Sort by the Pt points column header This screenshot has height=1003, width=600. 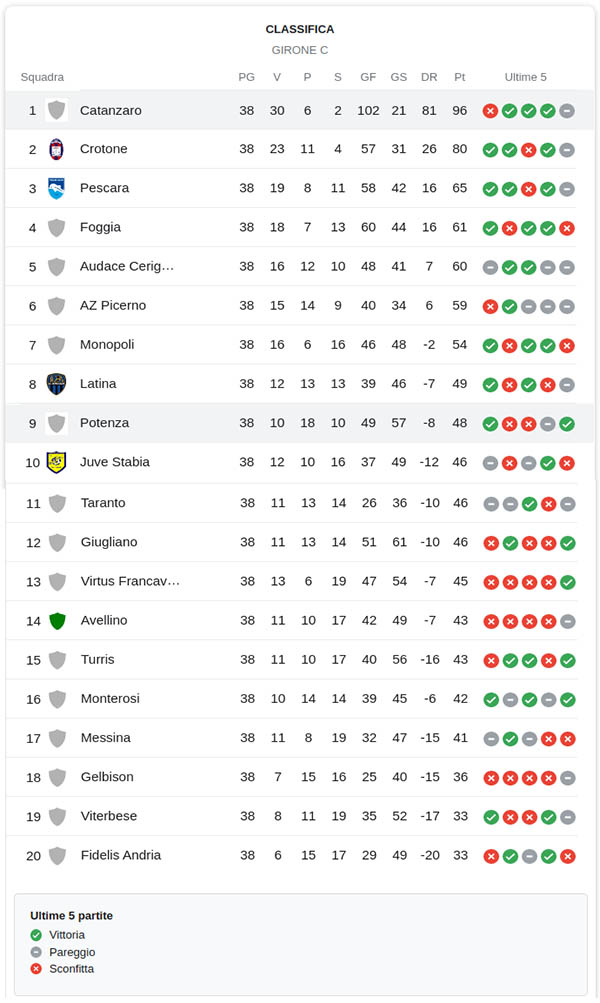[x=460, y=77]
